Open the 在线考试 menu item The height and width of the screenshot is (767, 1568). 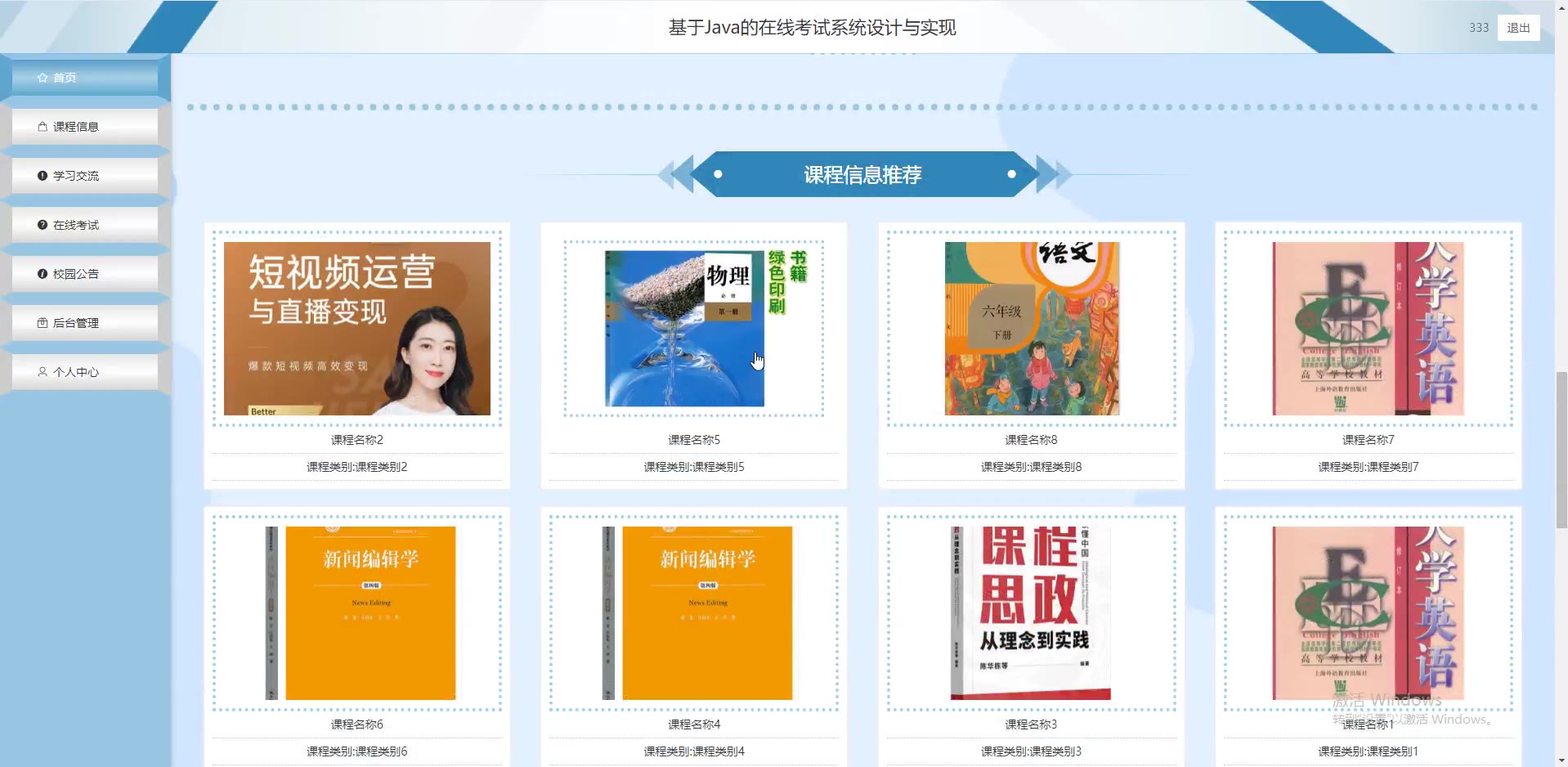tap(85, 225)
